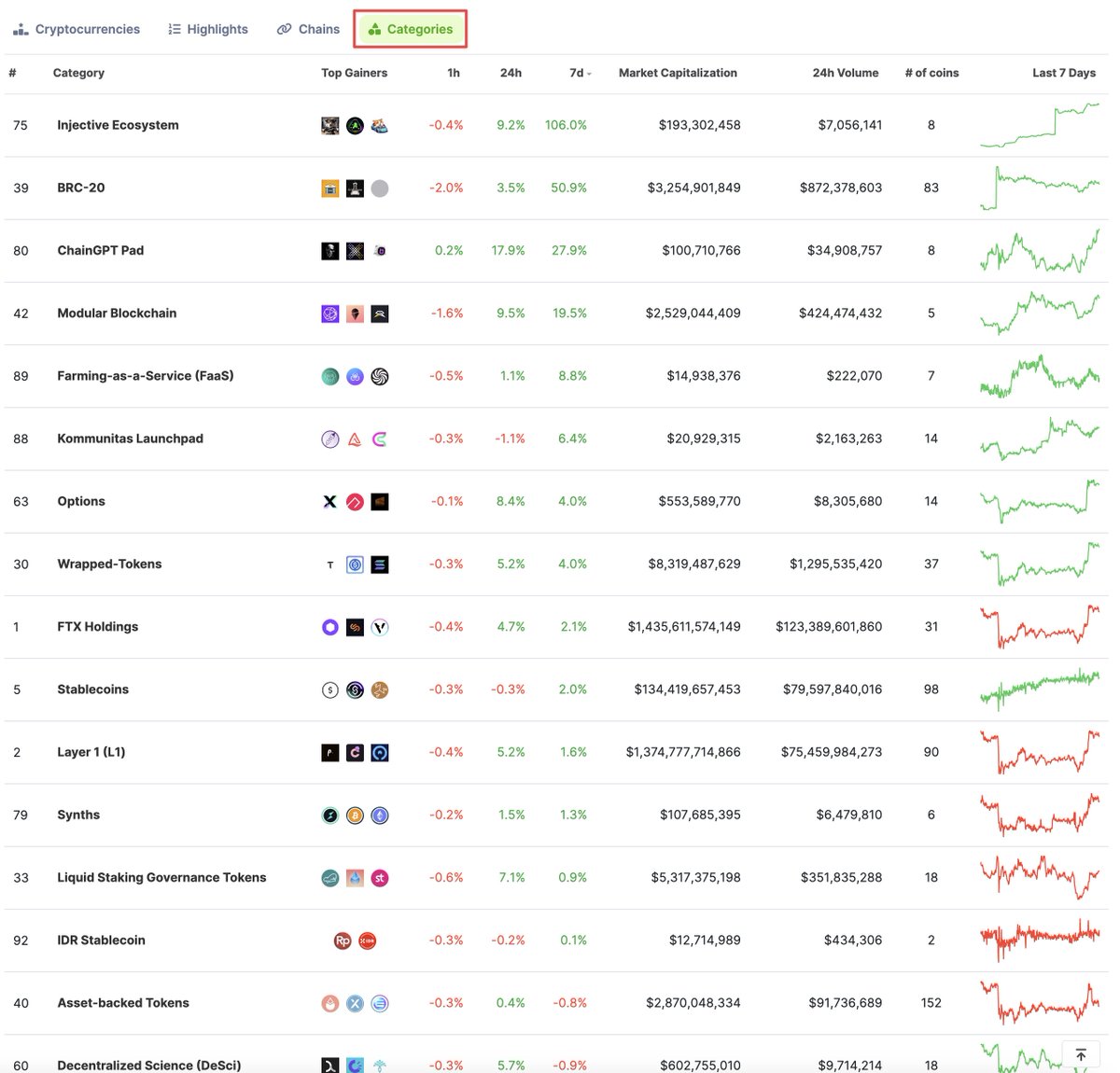The width and height of the screenshot is (1120, 1073).
Task: View FTX Holdings 7-day sparkline chart
Action: click(x=1040, y=627)
